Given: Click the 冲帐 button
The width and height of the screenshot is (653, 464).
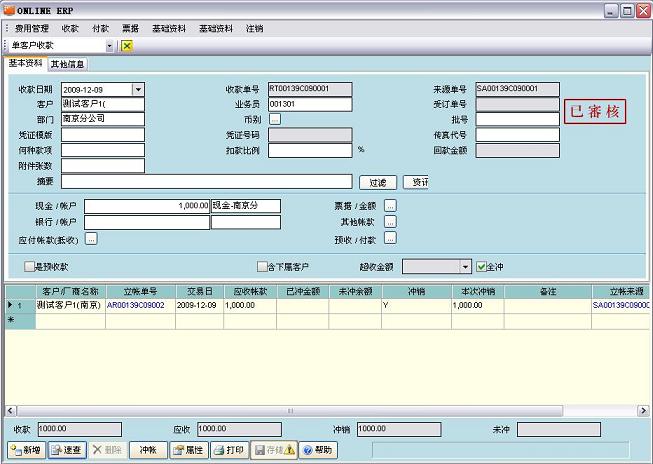Looking at the screenshot, I should tap(148, 450).
